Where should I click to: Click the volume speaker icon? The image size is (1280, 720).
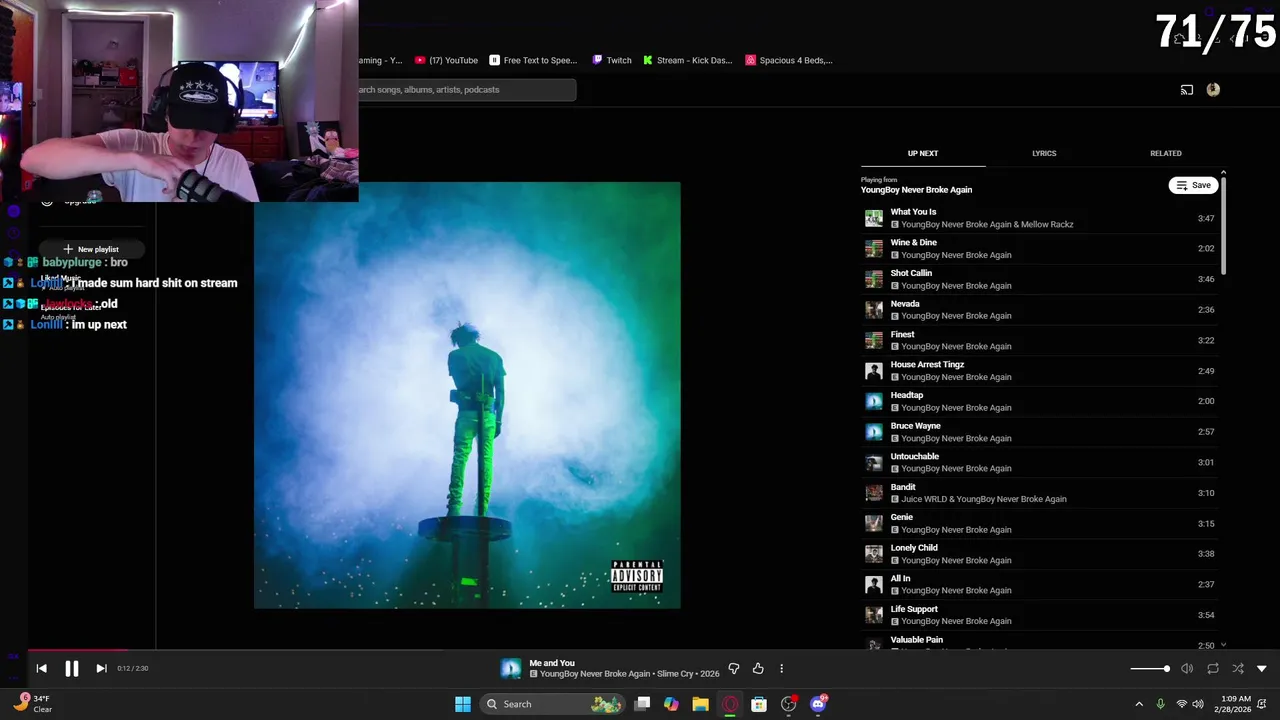click(x=1187, y=668)
